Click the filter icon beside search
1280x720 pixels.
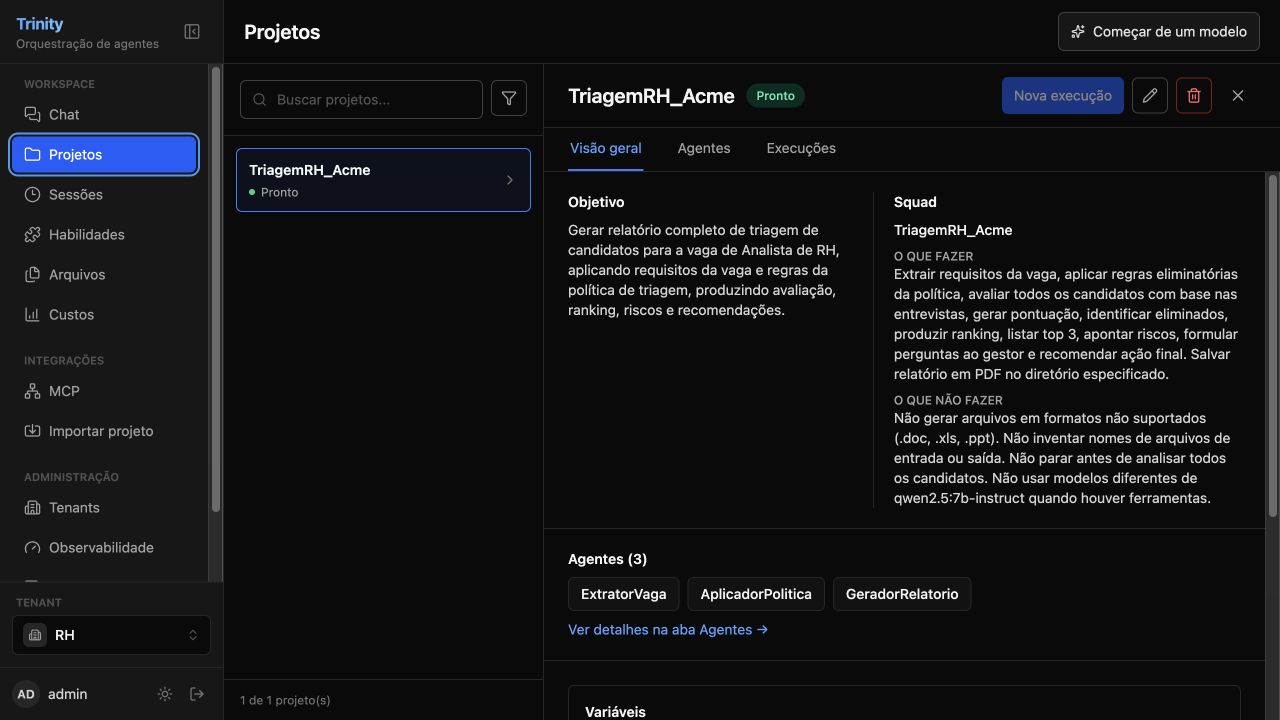[509, 99]
